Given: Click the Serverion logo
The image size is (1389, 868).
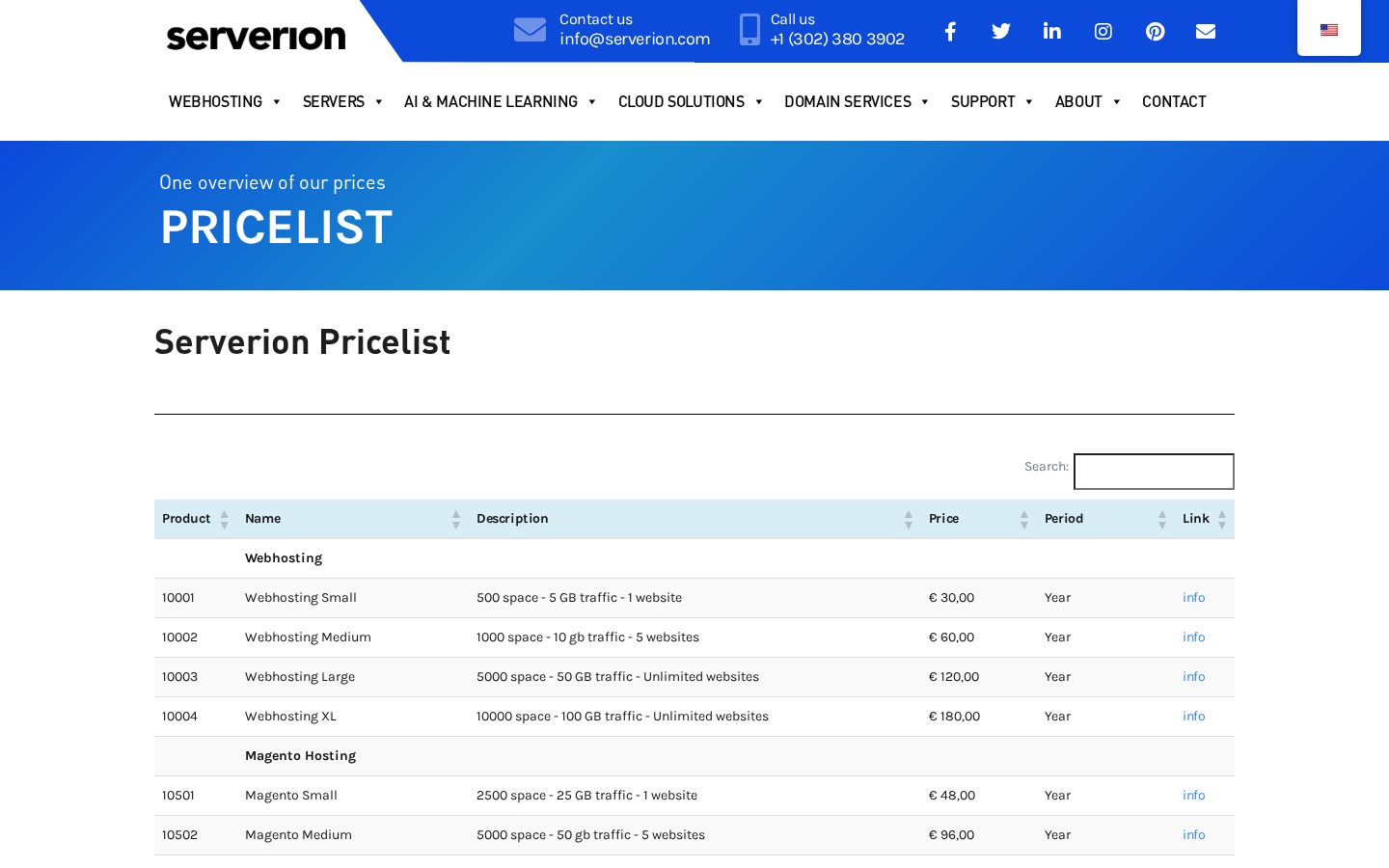Looking at the screenshot, I should [x=256, y=37].
